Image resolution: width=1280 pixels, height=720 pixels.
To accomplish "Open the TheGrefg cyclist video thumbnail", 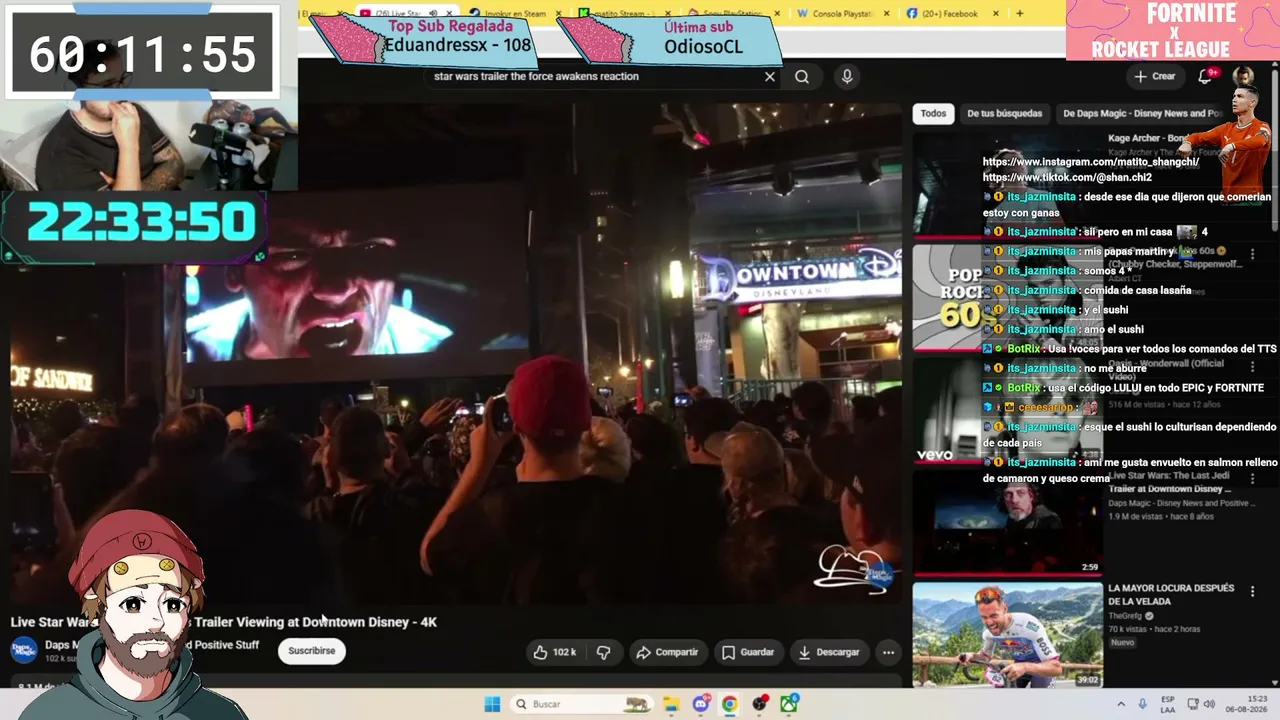I will [x=1008, y=635].
